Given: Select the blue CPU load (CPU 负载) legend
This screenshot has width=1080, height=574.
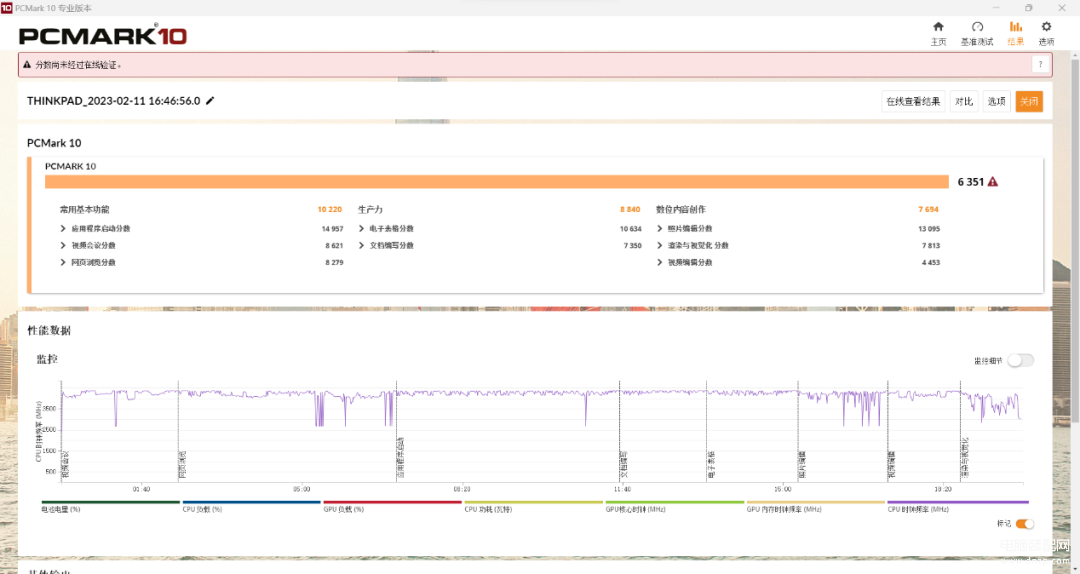Looking at the screenshot, I should pyautogui.click(x=251, y=506).
